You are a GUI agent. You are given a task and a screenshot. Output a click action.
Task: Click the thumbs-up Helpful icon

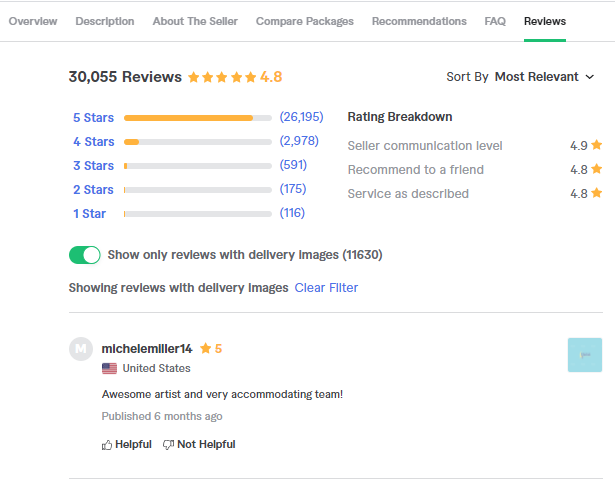[x=107, y=445]
